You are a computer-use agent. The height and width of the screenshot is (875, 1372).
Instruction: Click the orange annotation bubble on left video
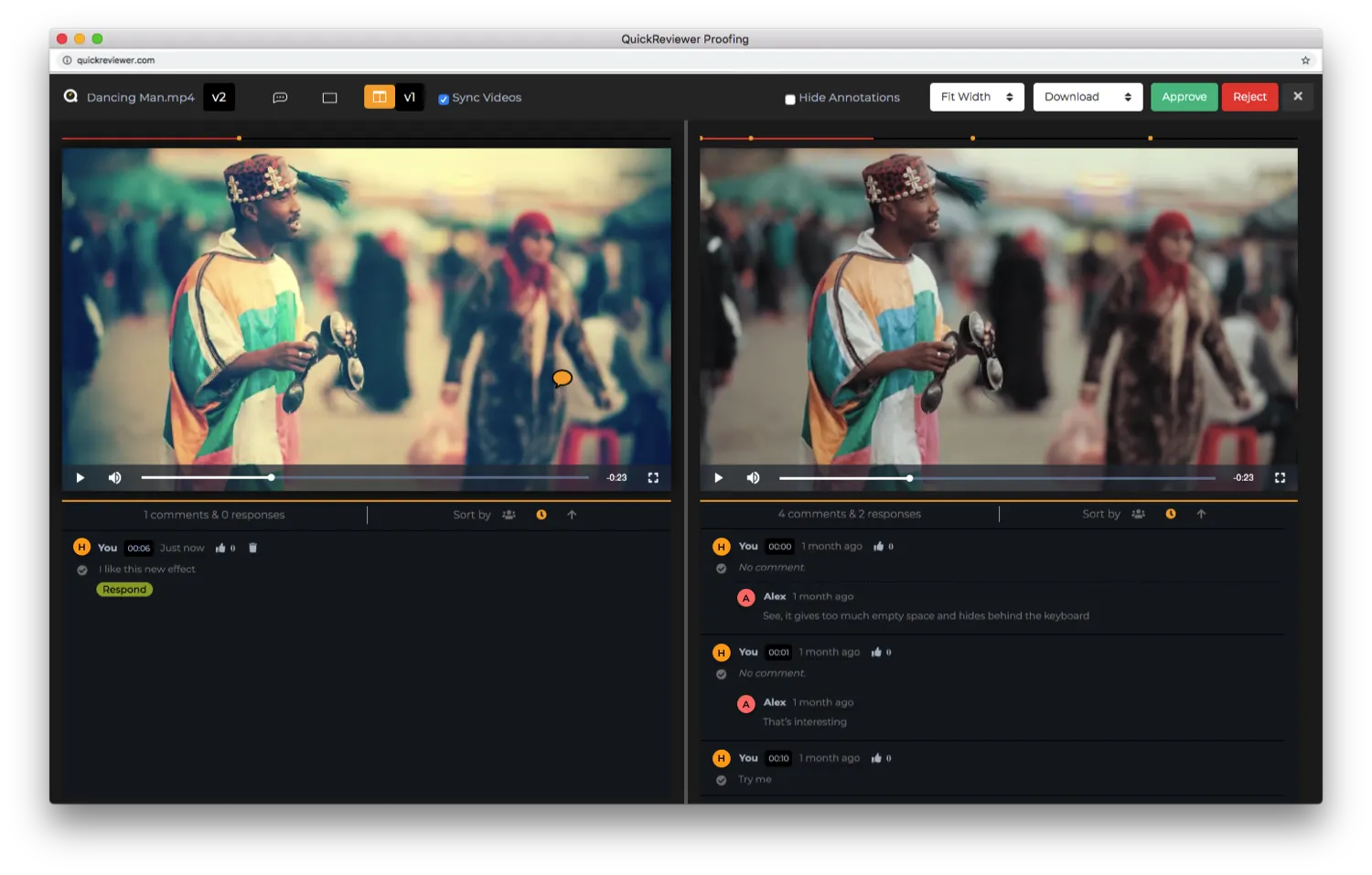[562, 378]
